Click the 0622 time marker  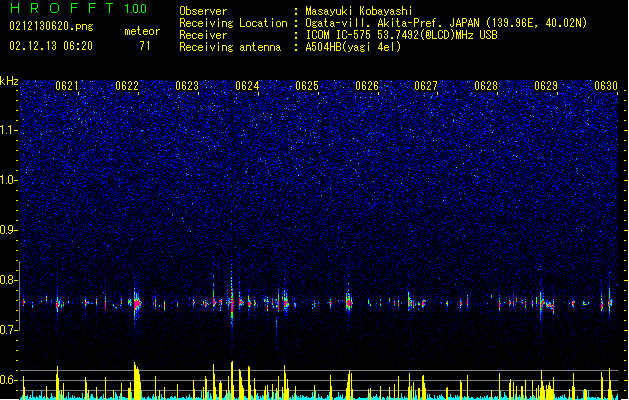tap(127, 86)
